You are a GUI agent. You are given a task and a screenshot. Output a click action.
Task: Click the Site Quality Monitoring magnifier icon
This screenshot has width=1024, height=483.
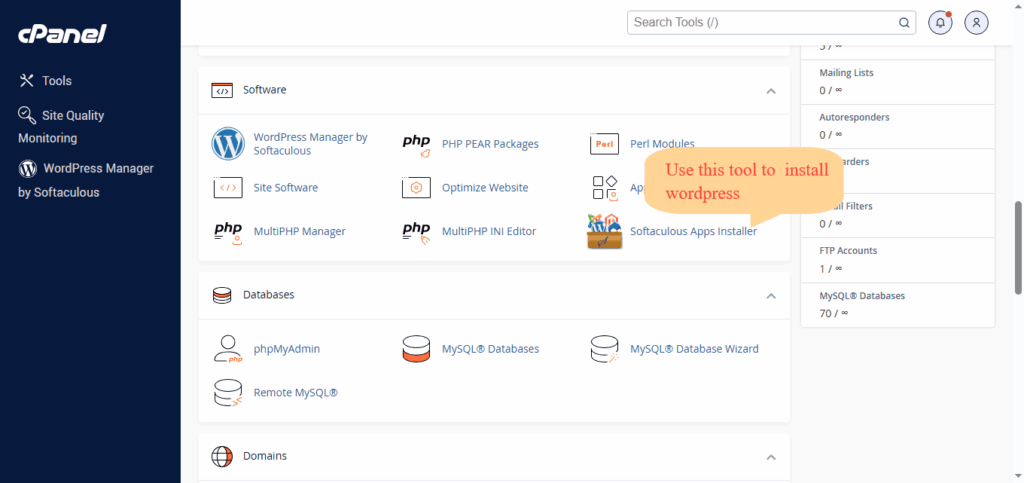[x=27, y=115]
